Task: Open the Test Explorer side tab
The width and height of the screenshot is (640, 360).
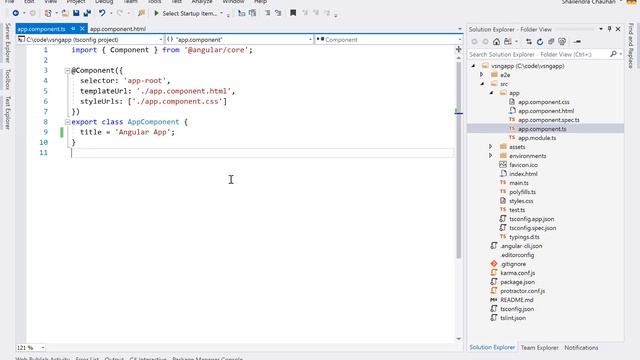Action: [7, 112]
